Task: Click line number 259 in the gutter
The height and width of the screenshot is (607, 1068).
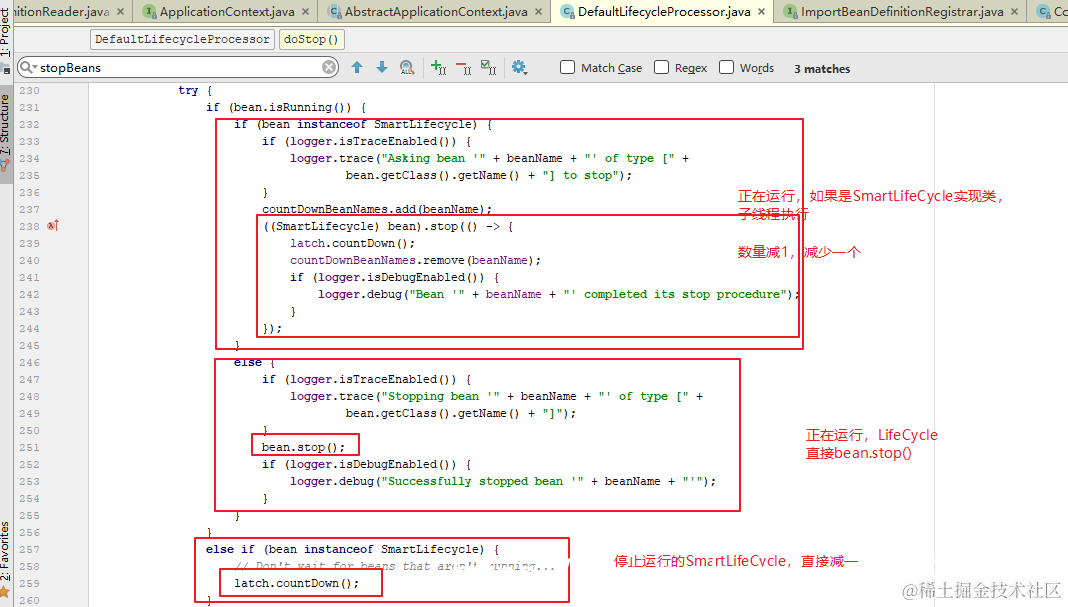Action: click(29, 584)
